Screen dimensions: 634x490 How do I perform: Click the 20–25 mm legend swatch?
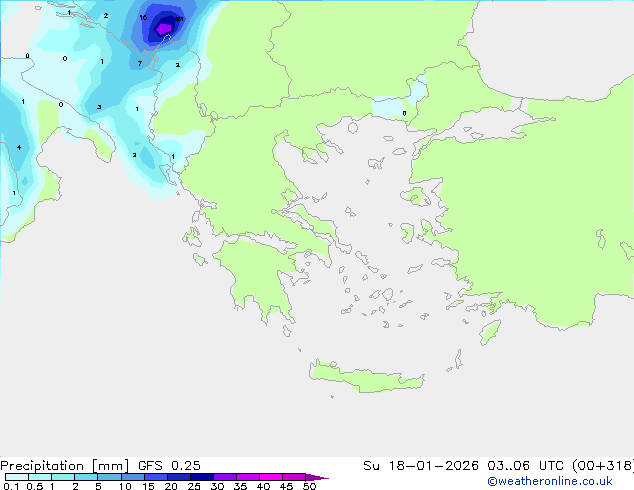tap(179, 477)
